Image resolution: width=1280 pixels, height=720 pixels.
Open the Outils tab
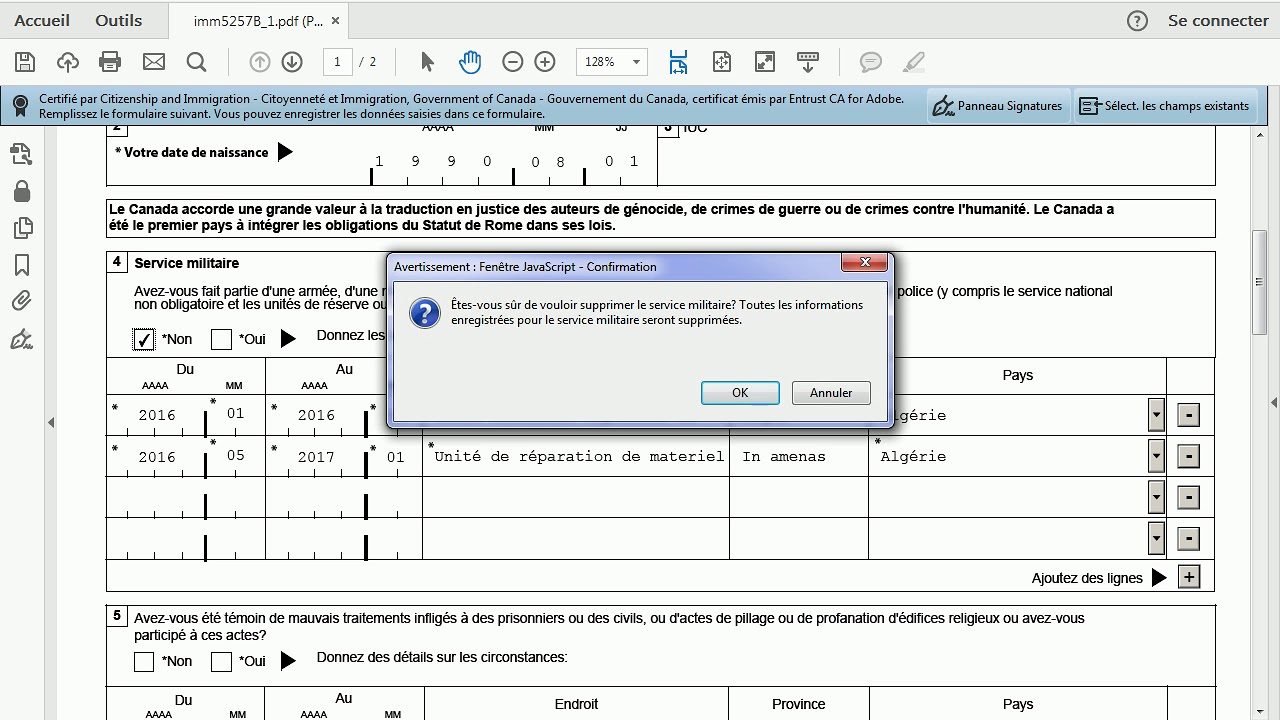119,20
